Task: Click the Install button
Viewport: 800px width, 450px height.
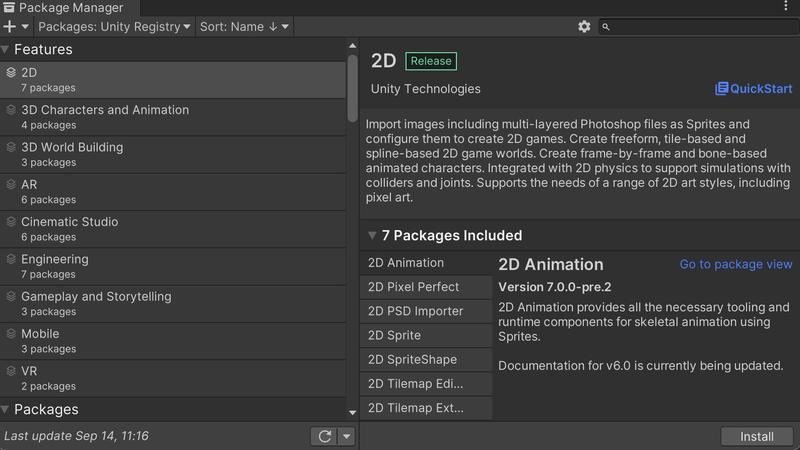Action: tap(757, 436)
